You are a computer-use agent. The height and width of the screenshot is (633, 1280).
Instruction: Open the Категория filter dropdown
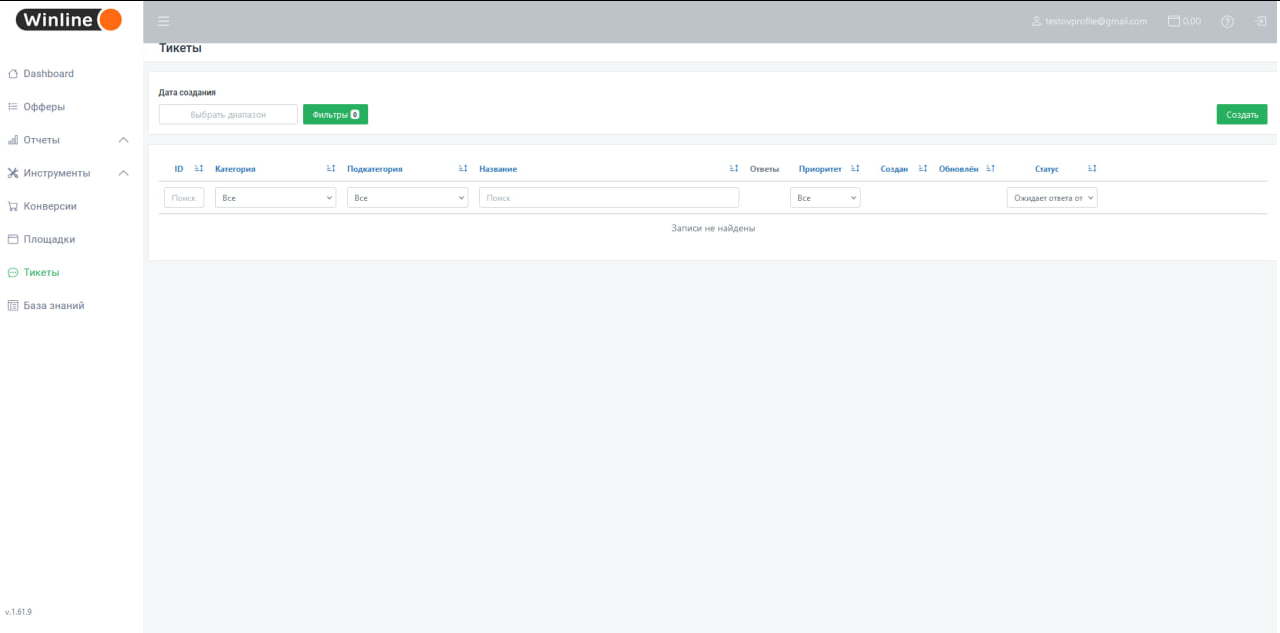(x=275, y=198)
